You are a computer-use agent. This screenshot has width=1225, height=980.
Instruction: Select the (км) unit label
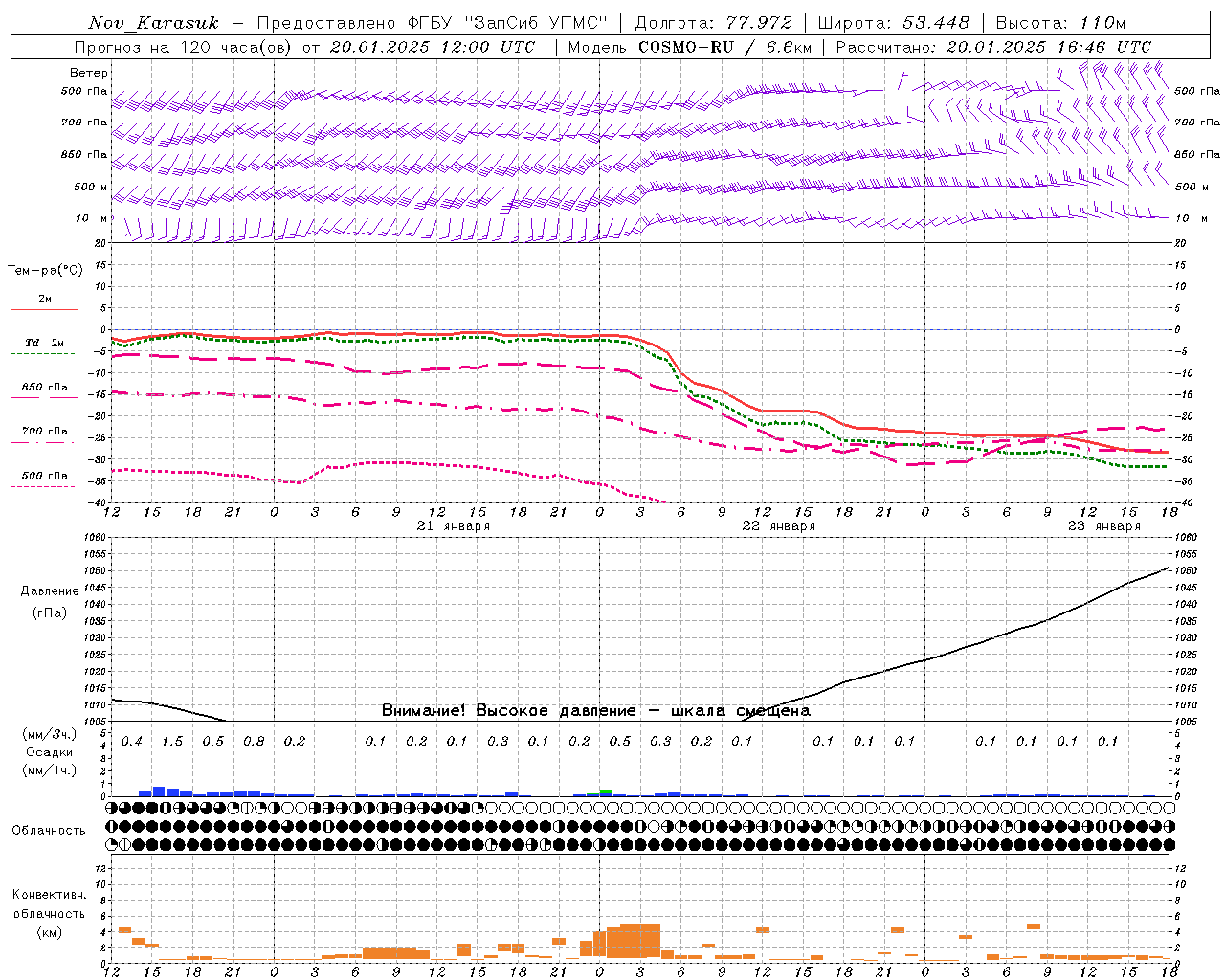(x=49, y=932)
